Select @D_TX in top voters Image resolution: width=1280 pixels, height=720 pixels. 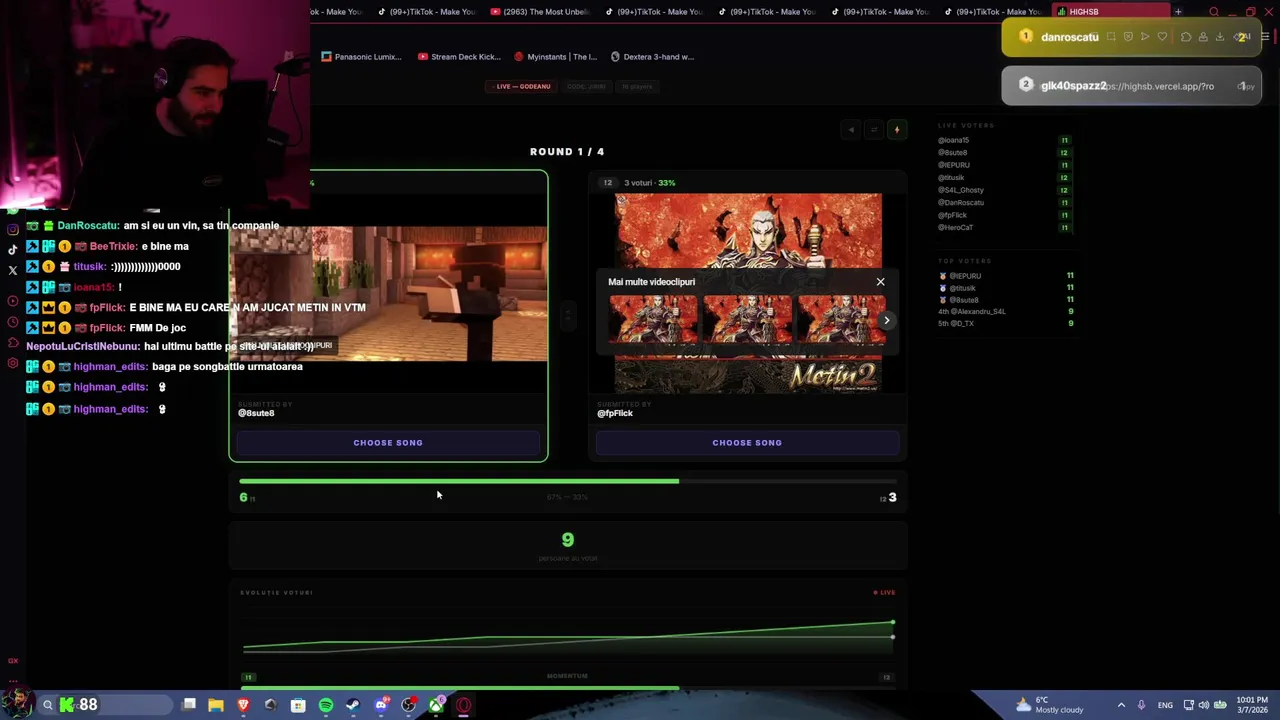[x=956, y=323]
